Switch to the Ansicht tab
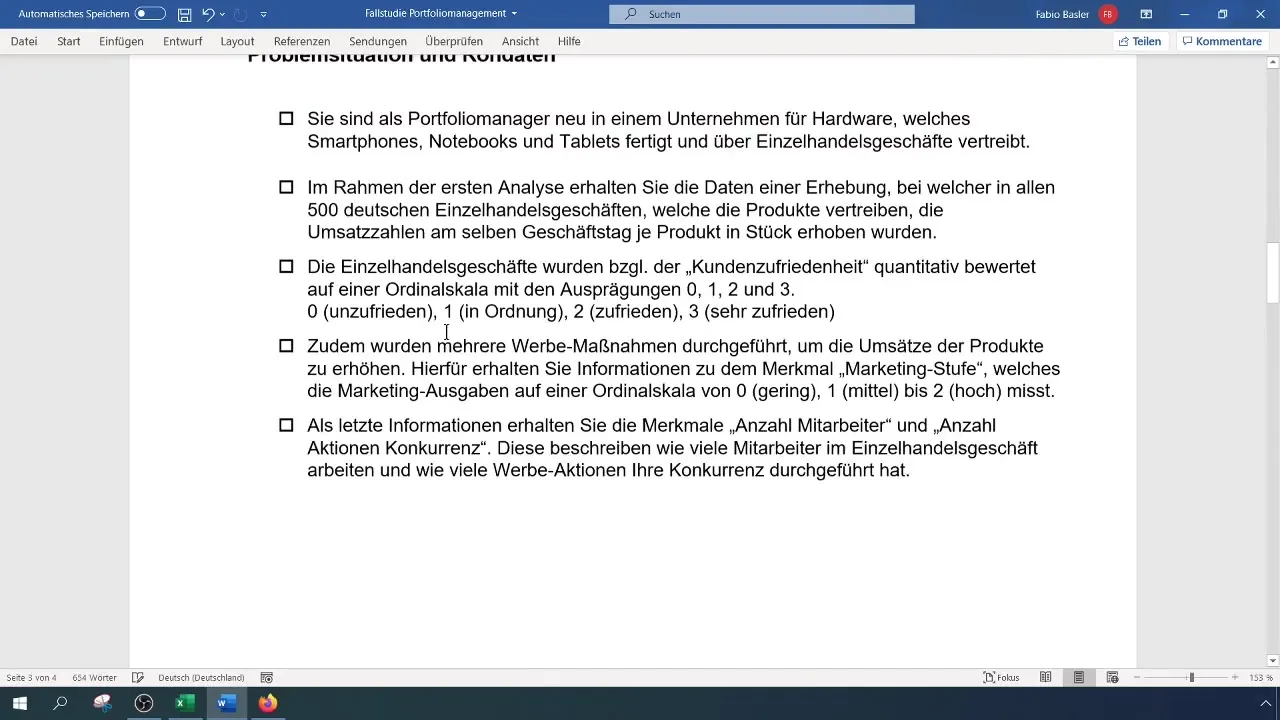The image size is (1280, 720). coord(520,41)
